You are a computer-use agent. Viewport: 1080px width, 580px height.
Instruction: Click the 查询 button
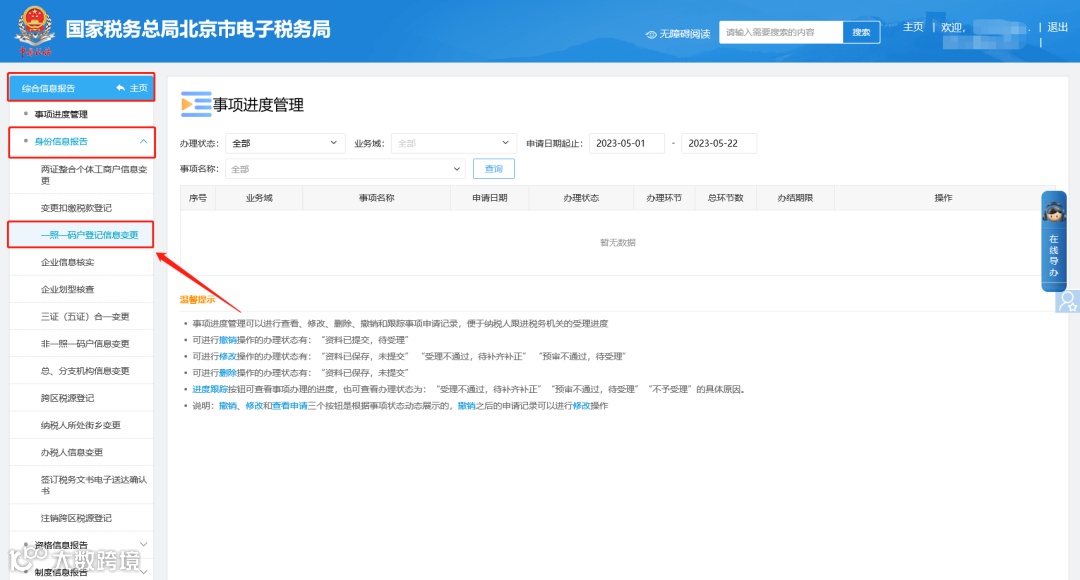pyautogui.click(x=493, y=169)
